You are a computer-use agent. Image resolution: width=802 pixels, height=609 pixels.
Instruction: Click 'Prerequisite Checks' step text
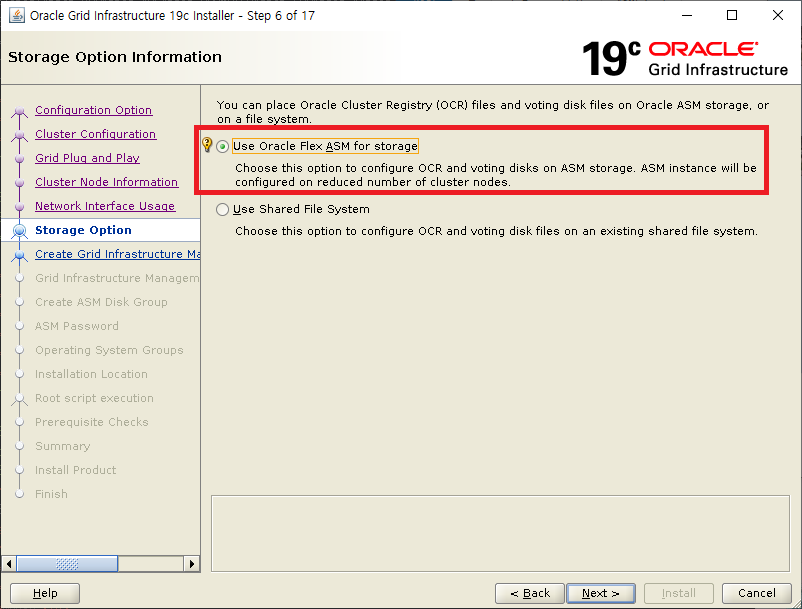(x=92, y=422)
